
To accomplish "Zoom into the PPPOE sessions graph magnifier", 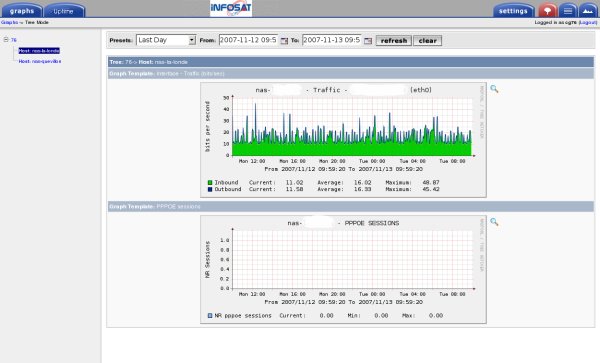I will [x=494, y=222].
